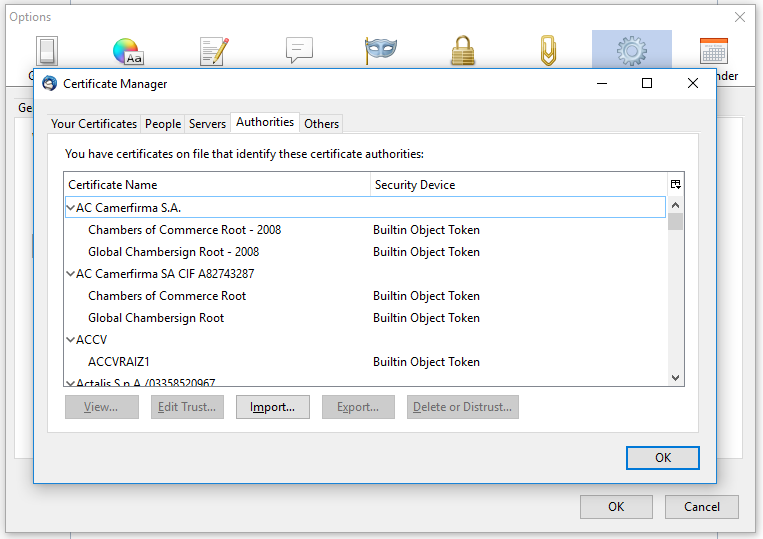Viewport: 763px width, 539px height.
Task: Select the ACCVRAIZ1 certificate row
Action: (365, 362)
